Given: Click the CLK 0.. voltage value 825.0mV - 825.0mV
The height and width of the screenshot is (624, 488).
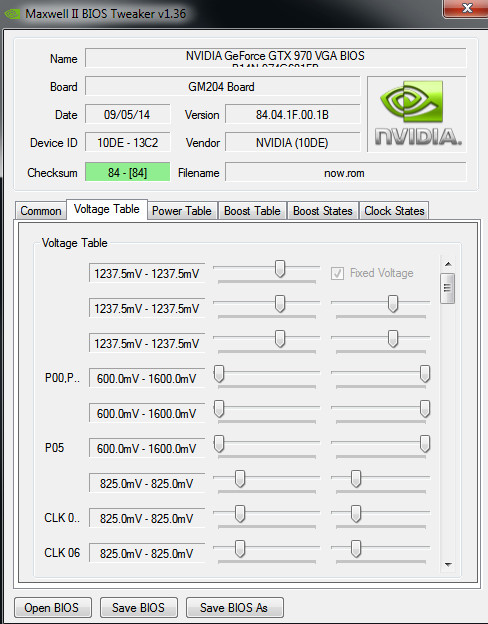Looking at the screenshot, I should tap(147, 519).
